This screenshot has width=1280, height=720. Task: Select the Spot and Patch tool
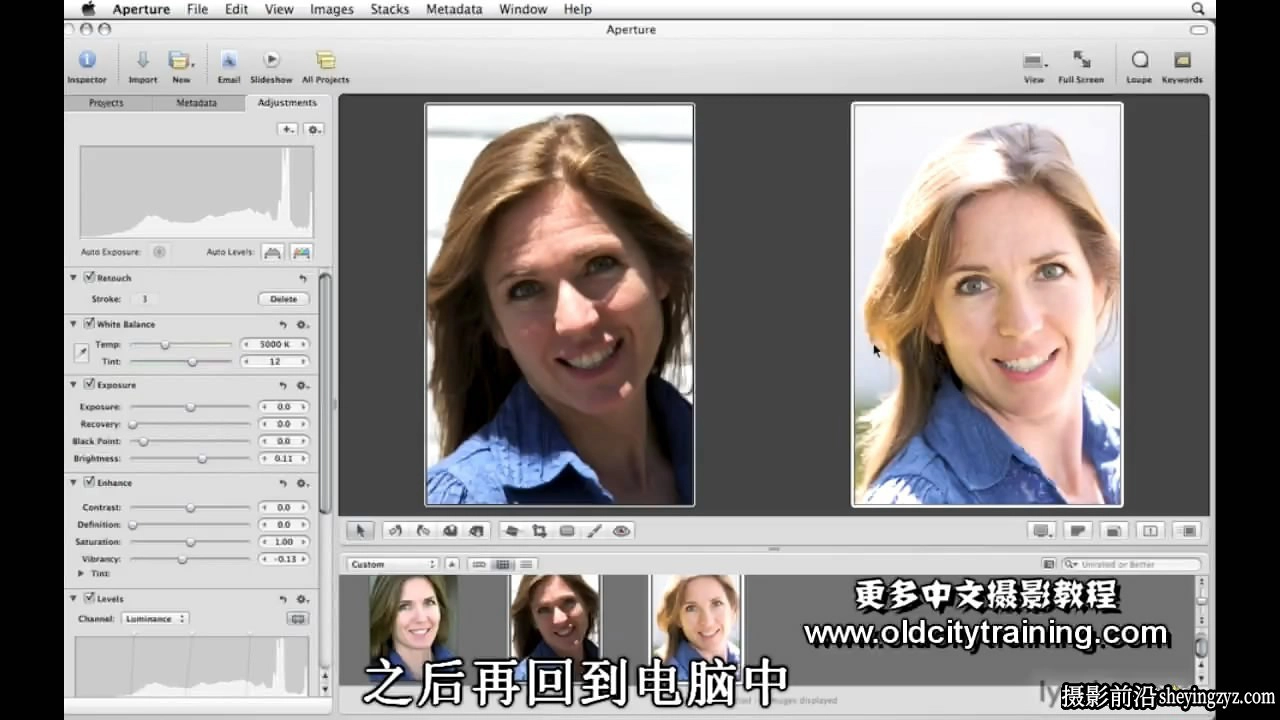567,531
